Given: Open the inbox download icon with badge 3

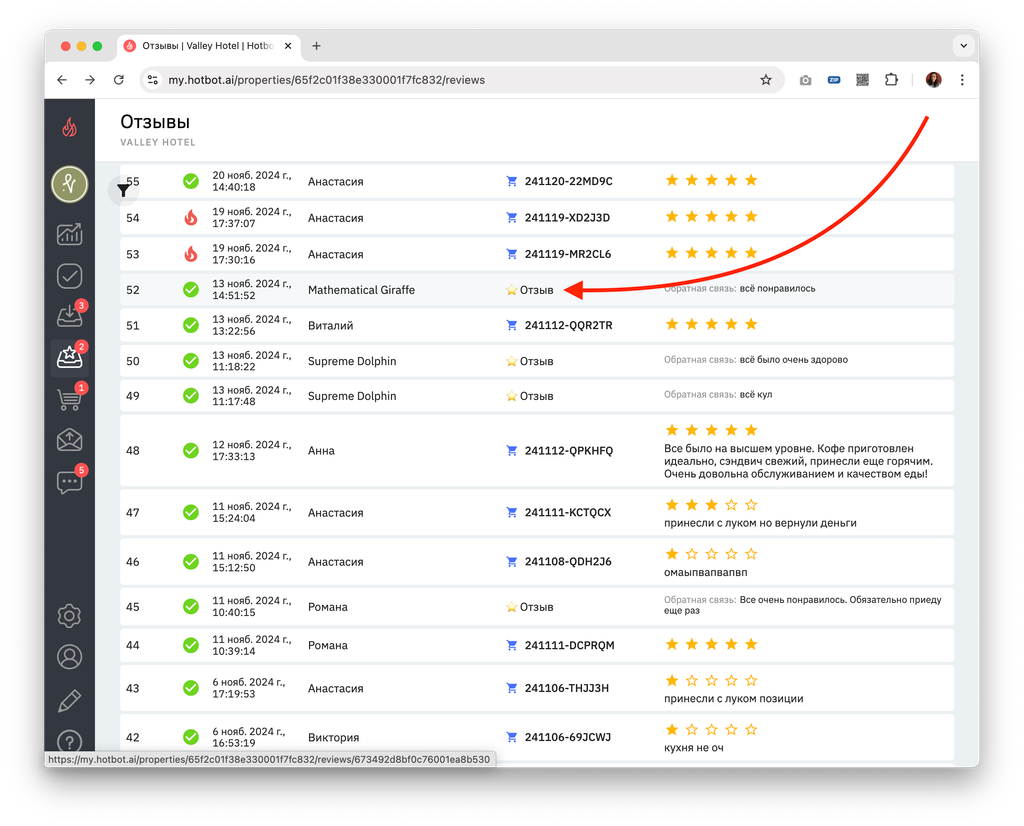Looking at the screenshot, I should coord(70,316).
